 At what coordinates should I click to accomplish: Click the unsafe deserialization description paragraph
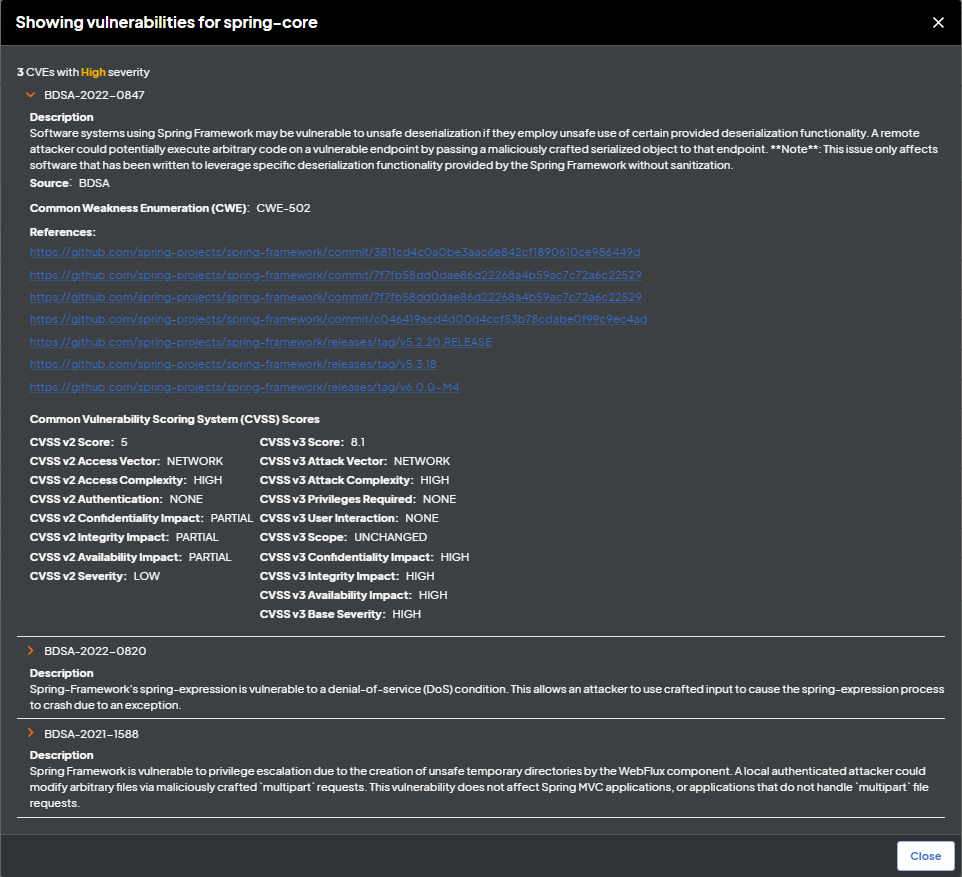(x=483, y=149)
